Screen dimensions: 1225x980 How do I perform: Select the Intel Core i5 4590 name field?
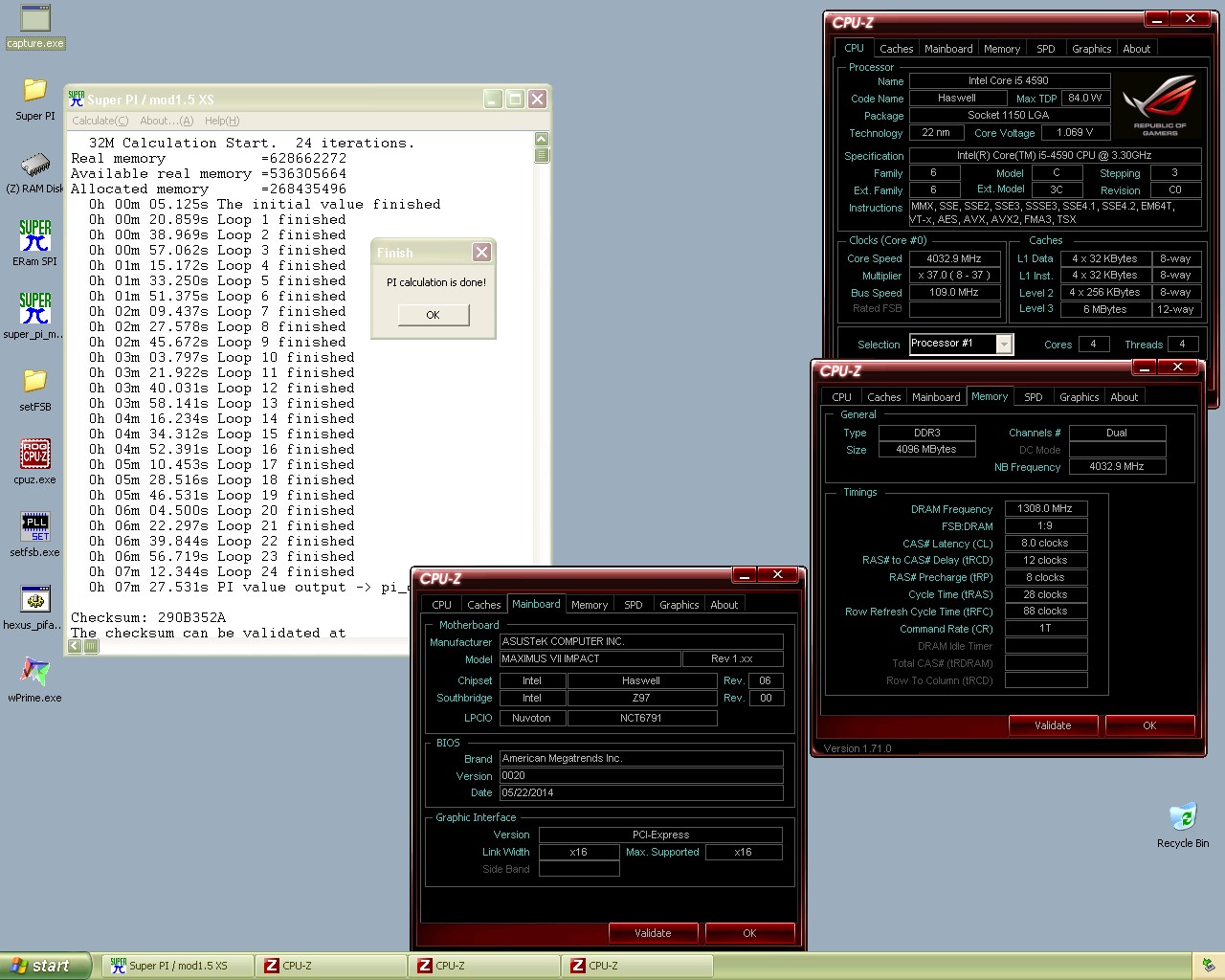click(1010, 81)
